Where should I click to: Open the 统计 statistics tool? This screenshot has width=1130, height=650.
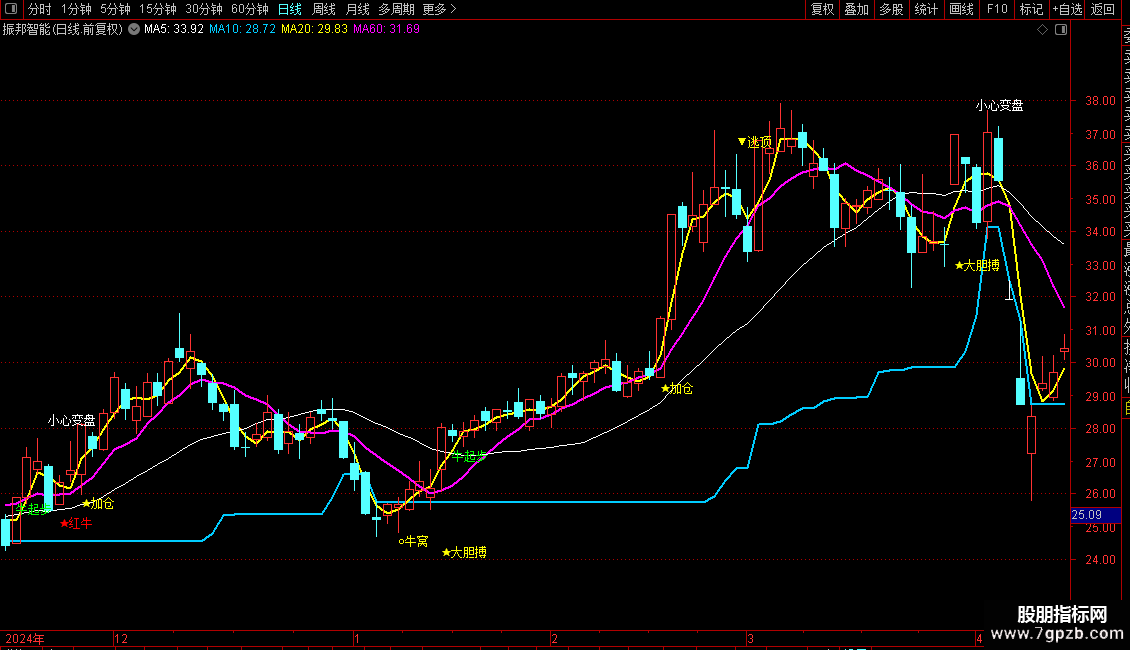click(926, 9)
